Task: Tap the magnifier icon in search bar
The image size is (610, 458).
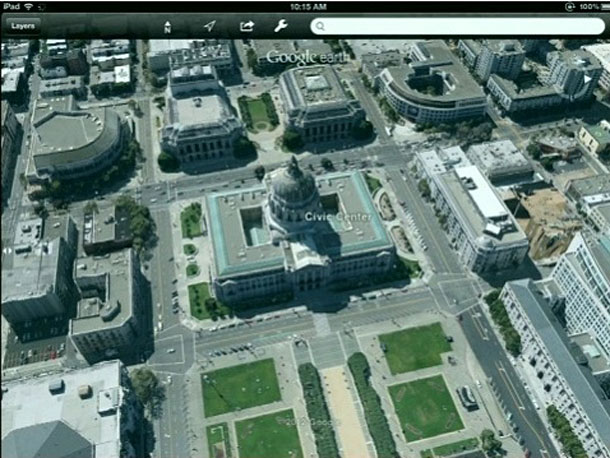Action: [x=320, y=27]
